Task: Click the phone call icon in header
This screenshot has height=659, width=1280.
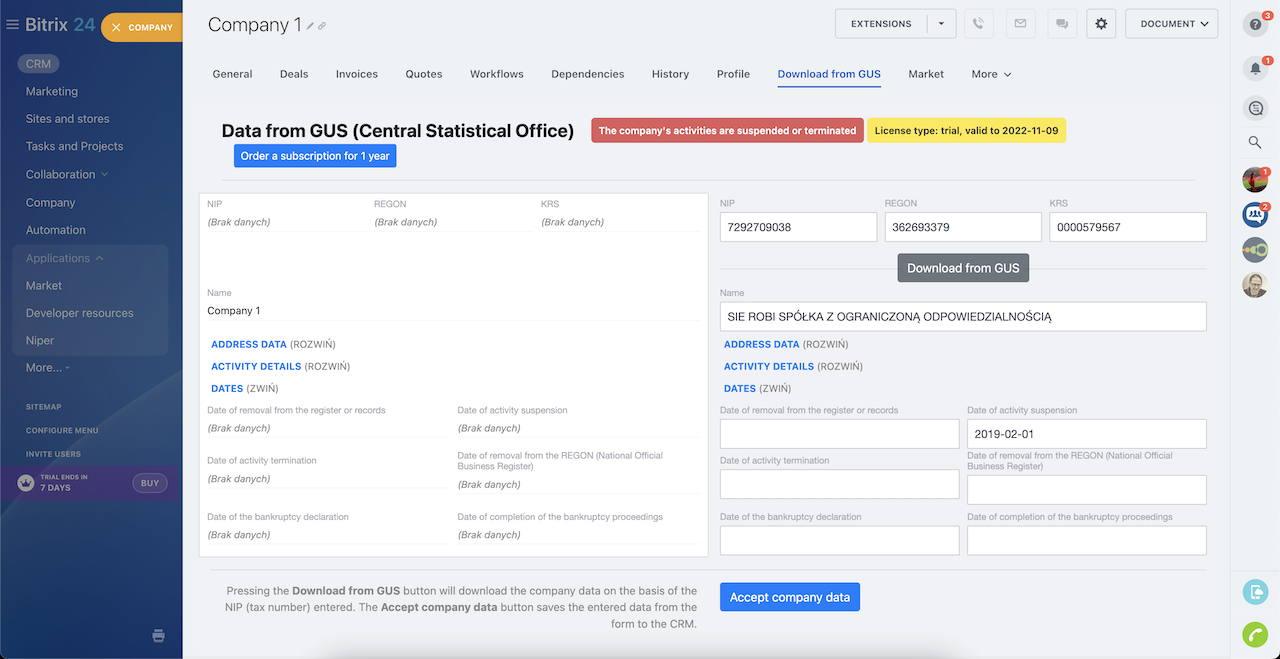Action: point(979,24)
